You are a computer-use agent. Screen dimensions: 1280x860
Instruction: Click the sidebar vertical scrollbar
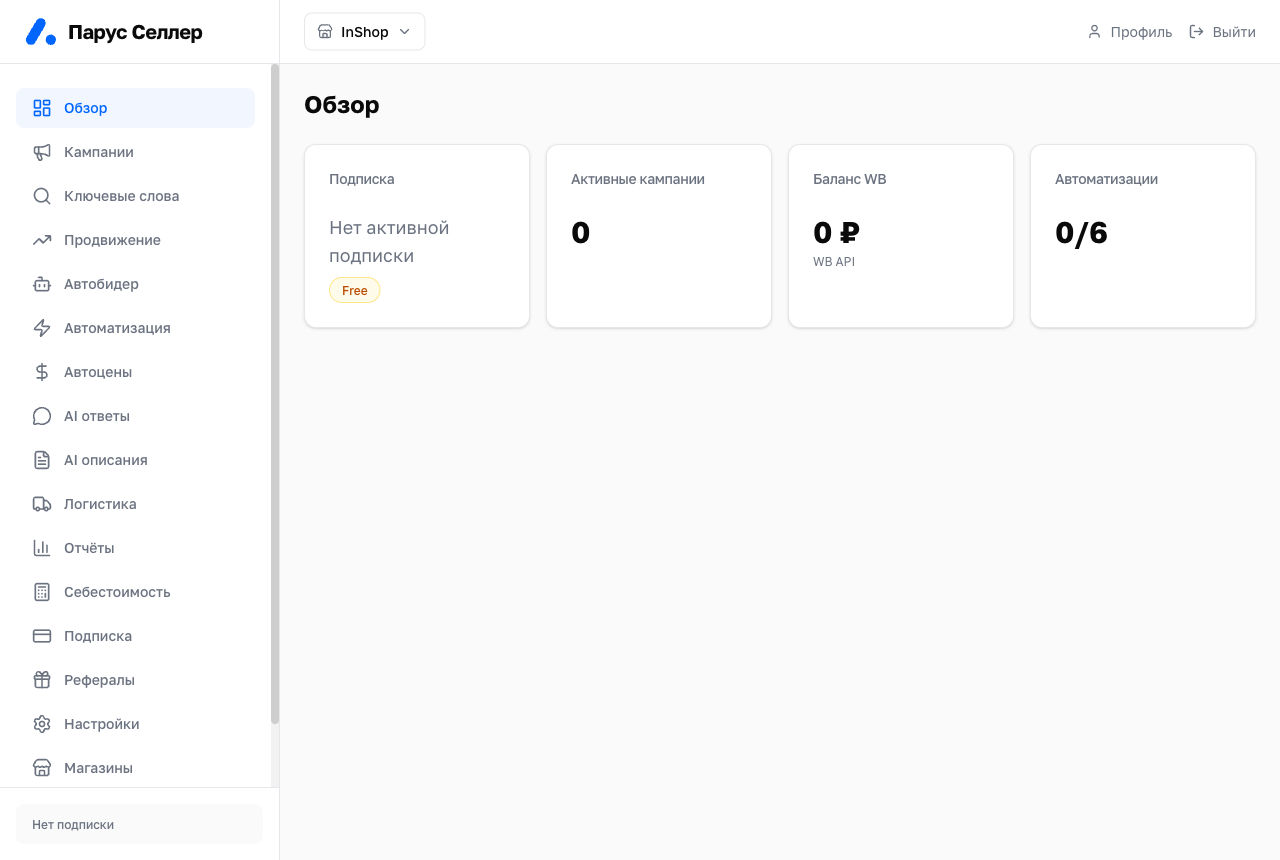pyautogui.click(x=275, y=394)
